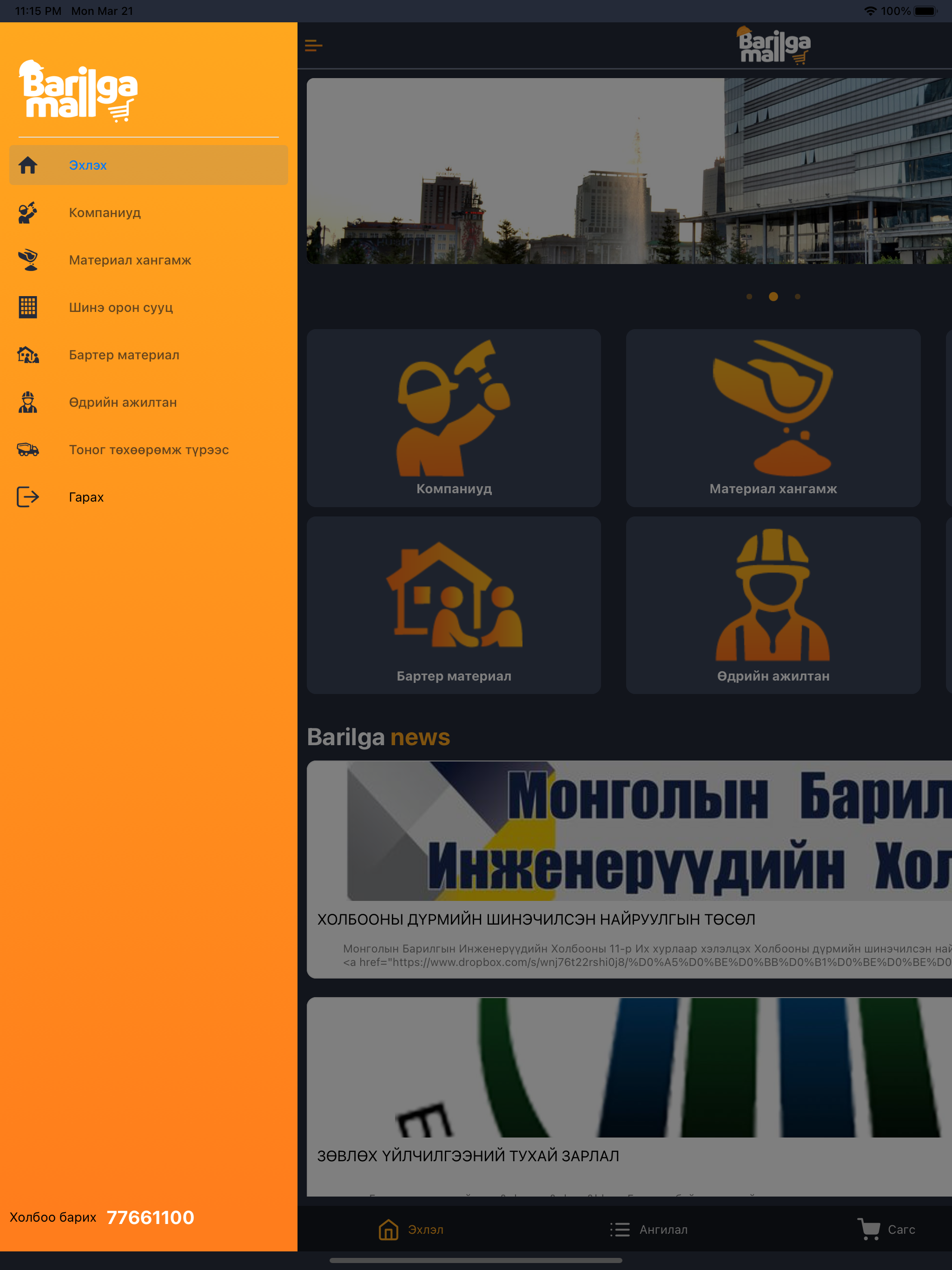Click the building grid icon in sidebar
Image resolution: width=952 pixels, height=1270 pixels.
[x=27, y=307]
